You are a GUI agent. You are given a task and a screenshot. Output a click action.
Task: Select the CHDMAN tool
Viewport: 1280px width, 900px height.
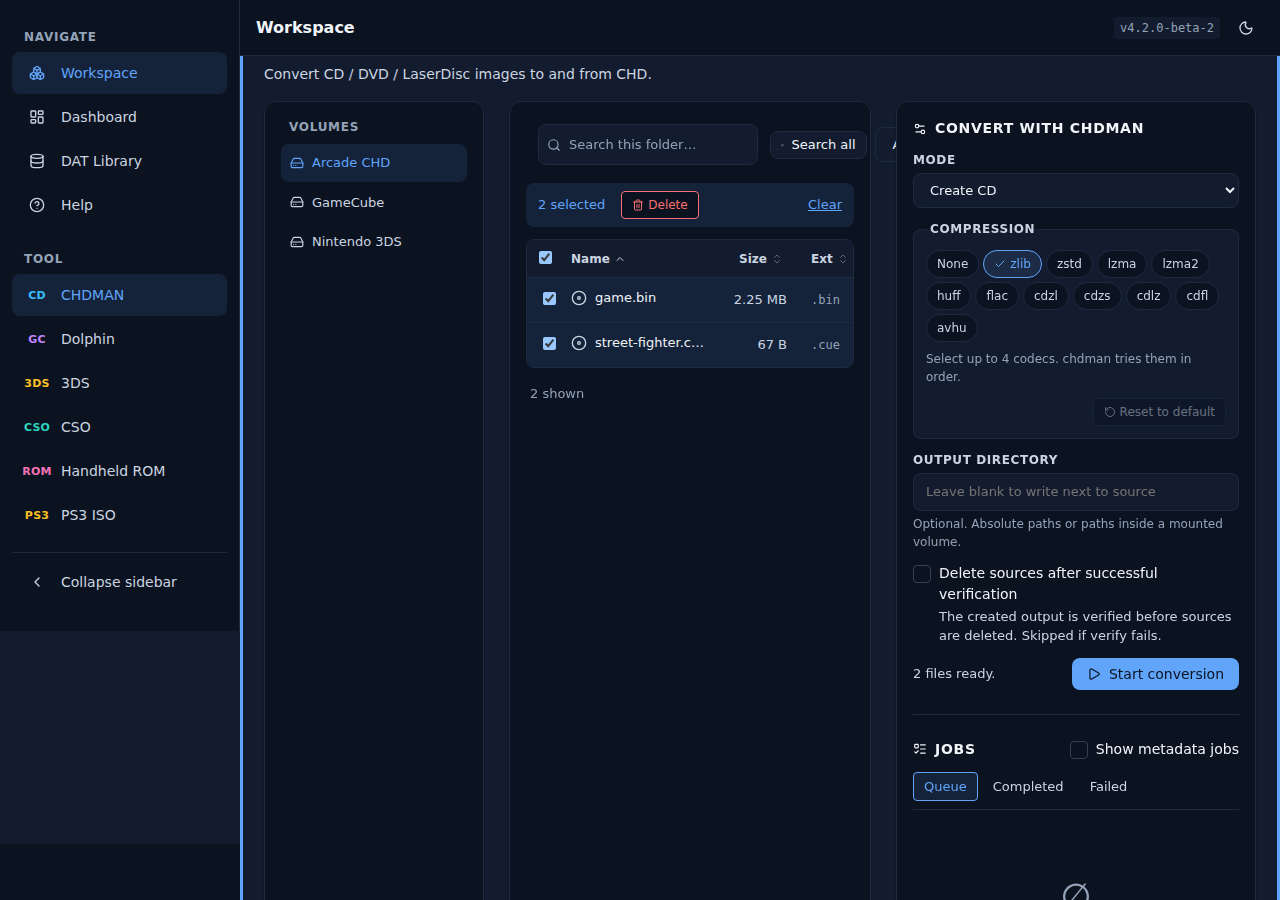click(x=119, y=295)
